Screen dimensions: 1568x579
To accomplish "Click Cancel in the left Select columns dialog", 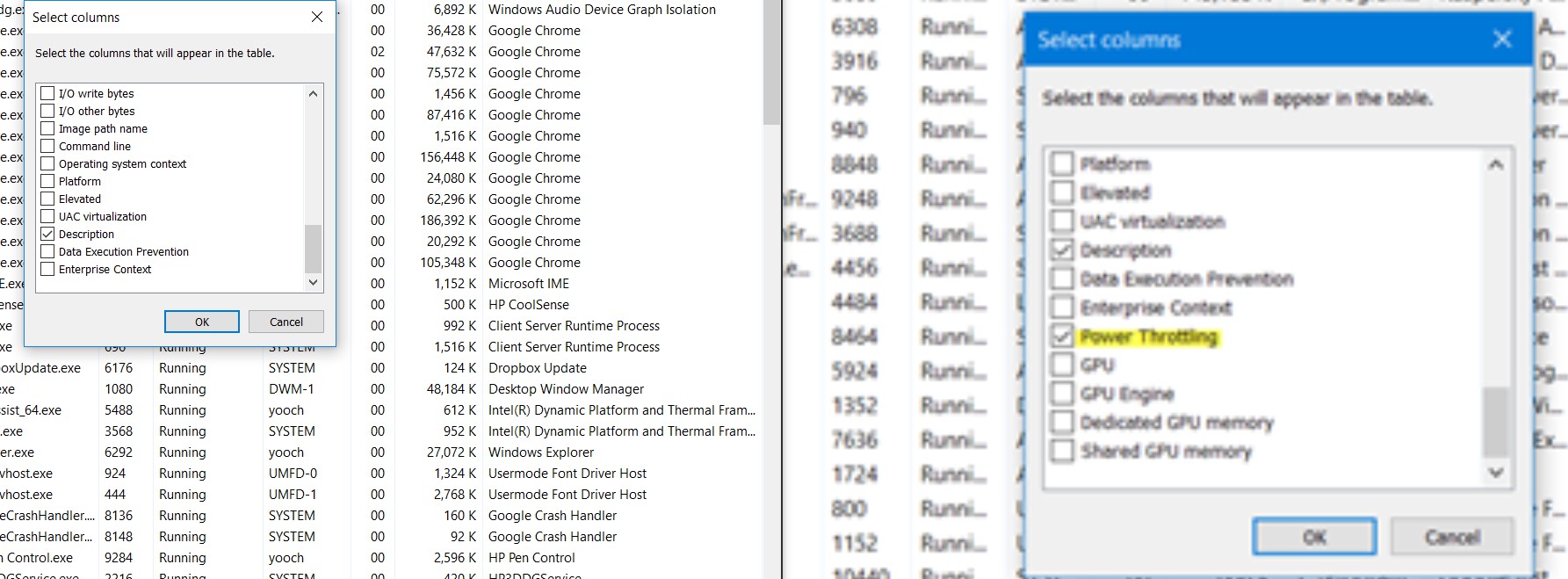I will [286, 322].
